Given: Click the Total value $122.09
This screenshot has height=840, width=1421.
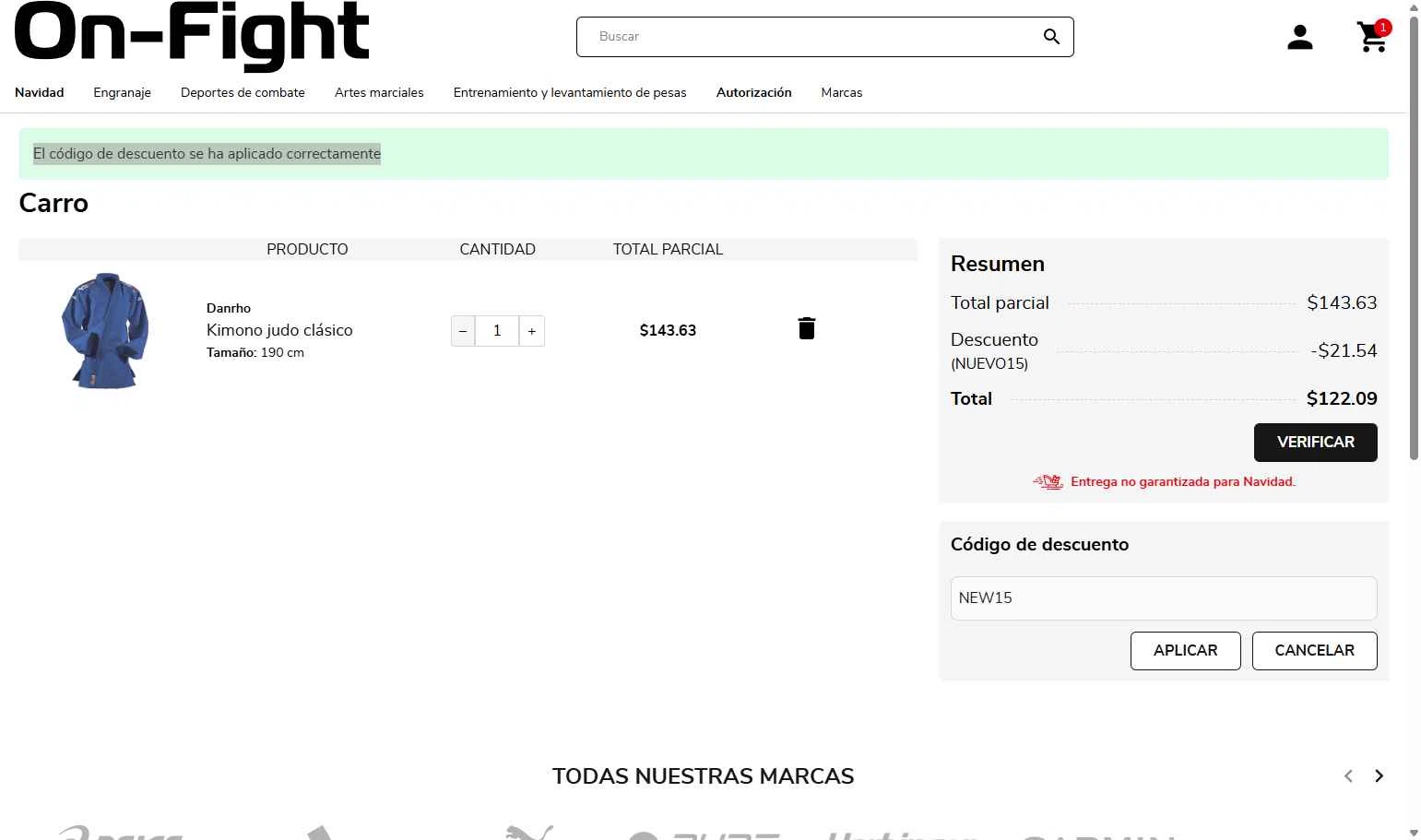Looking at the screenshot, I should click(x=1342, y=398).
